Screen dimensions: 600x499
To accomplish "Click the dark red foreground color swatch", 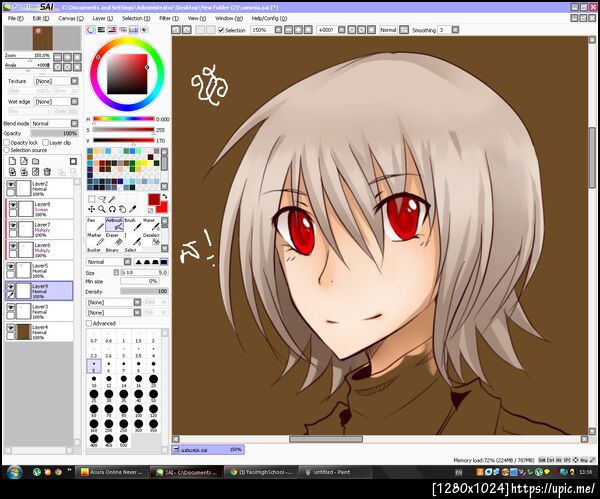I will [154, 200].
